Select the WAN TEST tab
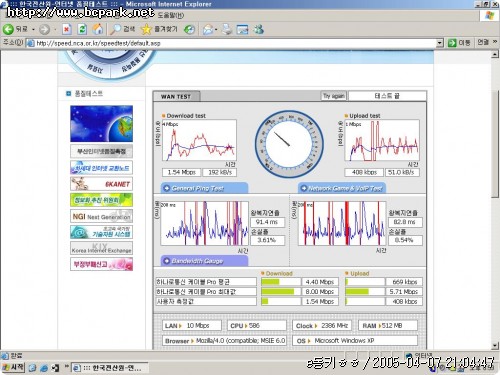 coord(176,96)
